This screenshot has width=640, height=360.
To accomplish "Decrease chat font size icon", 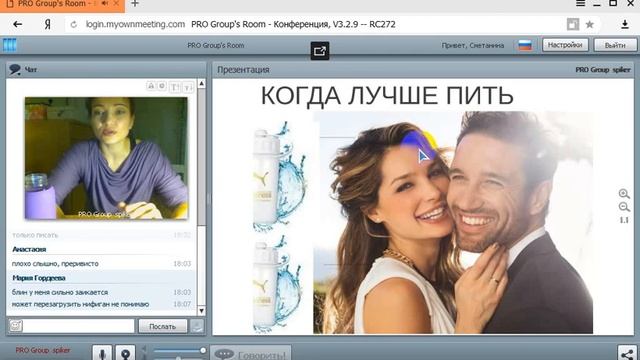I will point(188,87).
